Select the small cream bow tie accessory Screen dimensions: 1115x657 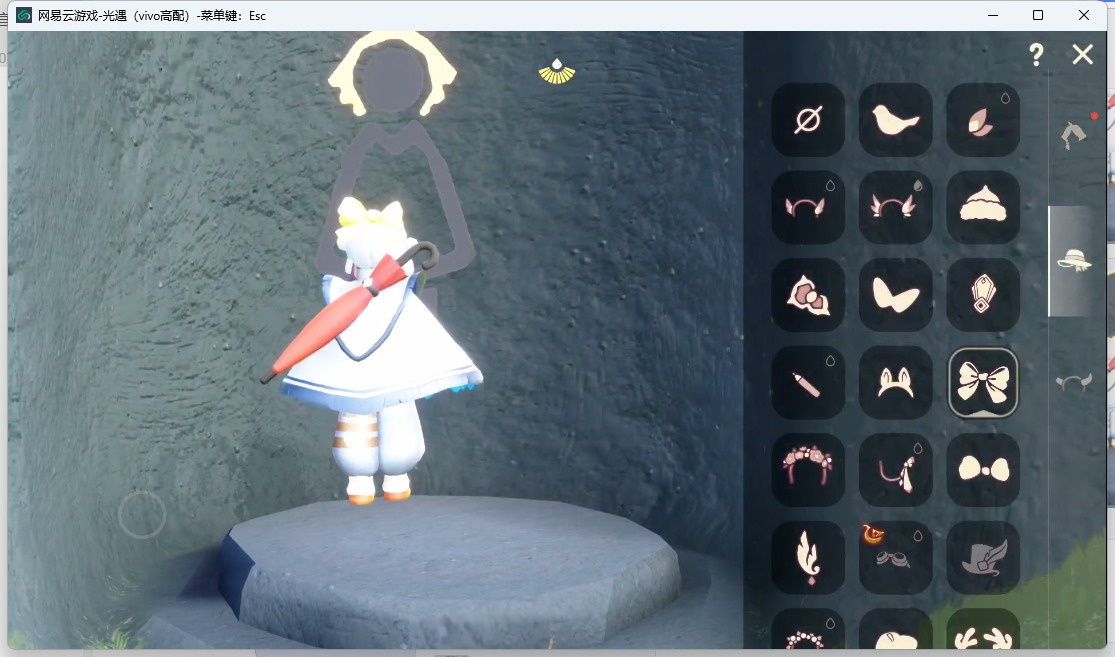pyautogui.click(x=983, y=470)
